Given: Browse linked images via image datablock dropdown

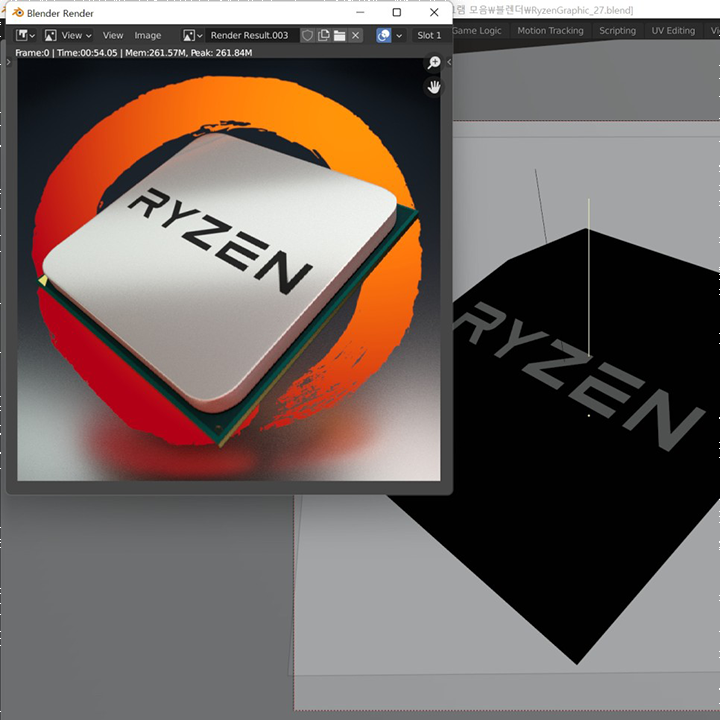Looking at the screenshot, I should 192,35.
